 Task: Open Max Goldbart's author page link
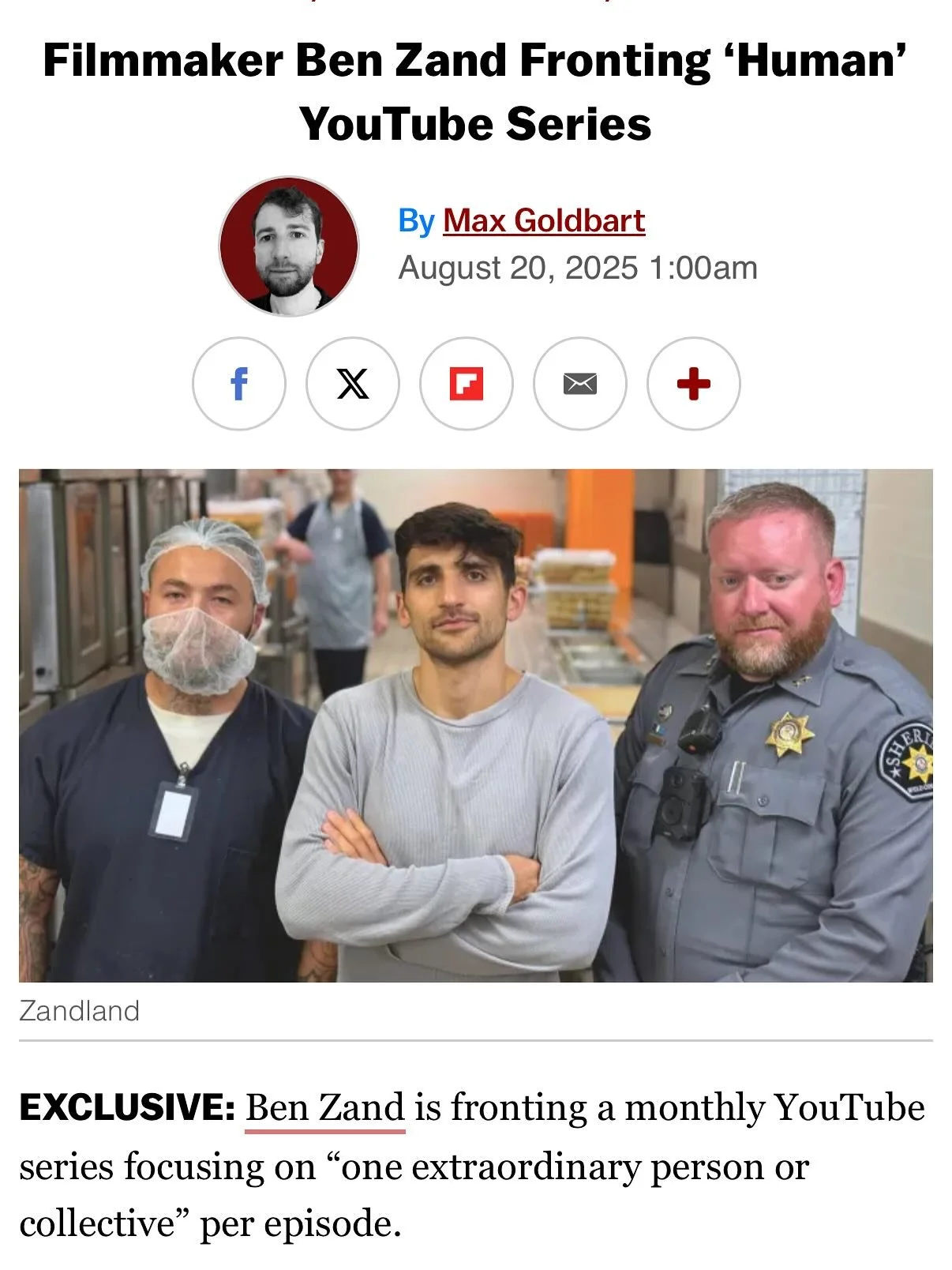(544, 220)
